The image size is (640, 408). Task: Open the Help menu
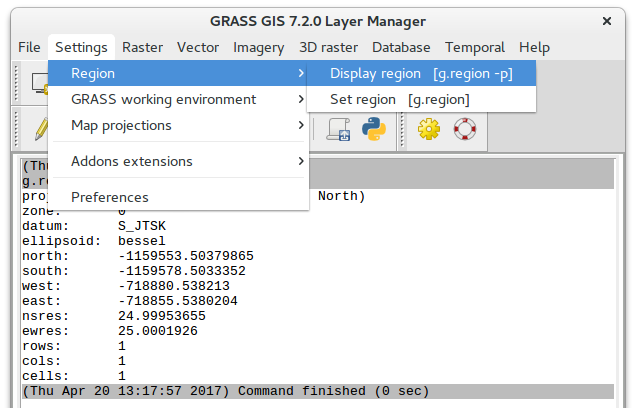(x=534, y=47)
